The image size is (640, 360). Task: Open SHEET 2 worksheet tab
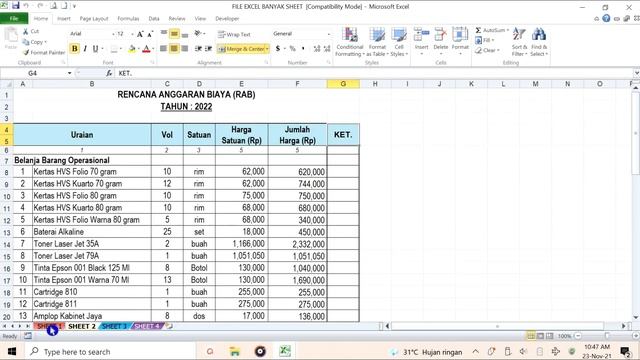[82, 326]
